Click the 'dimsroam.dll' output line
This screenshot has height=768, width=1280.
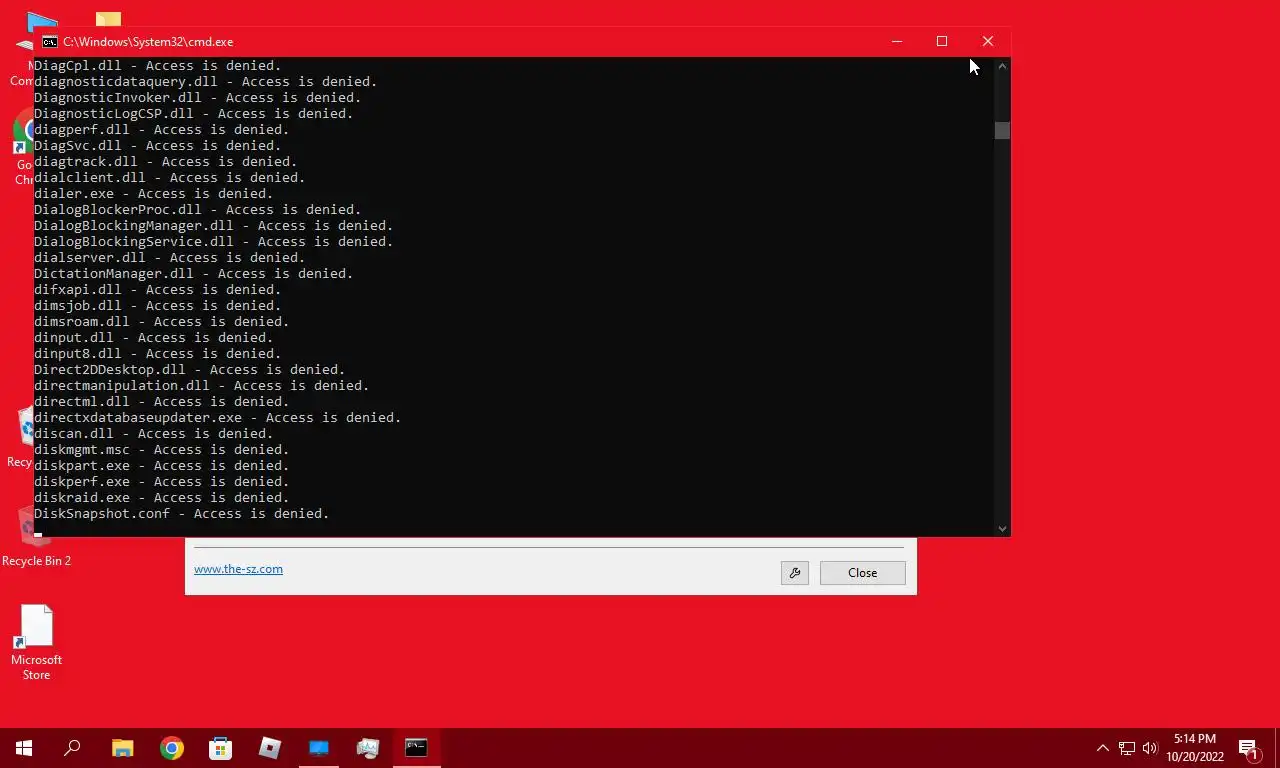click(162, 322)
